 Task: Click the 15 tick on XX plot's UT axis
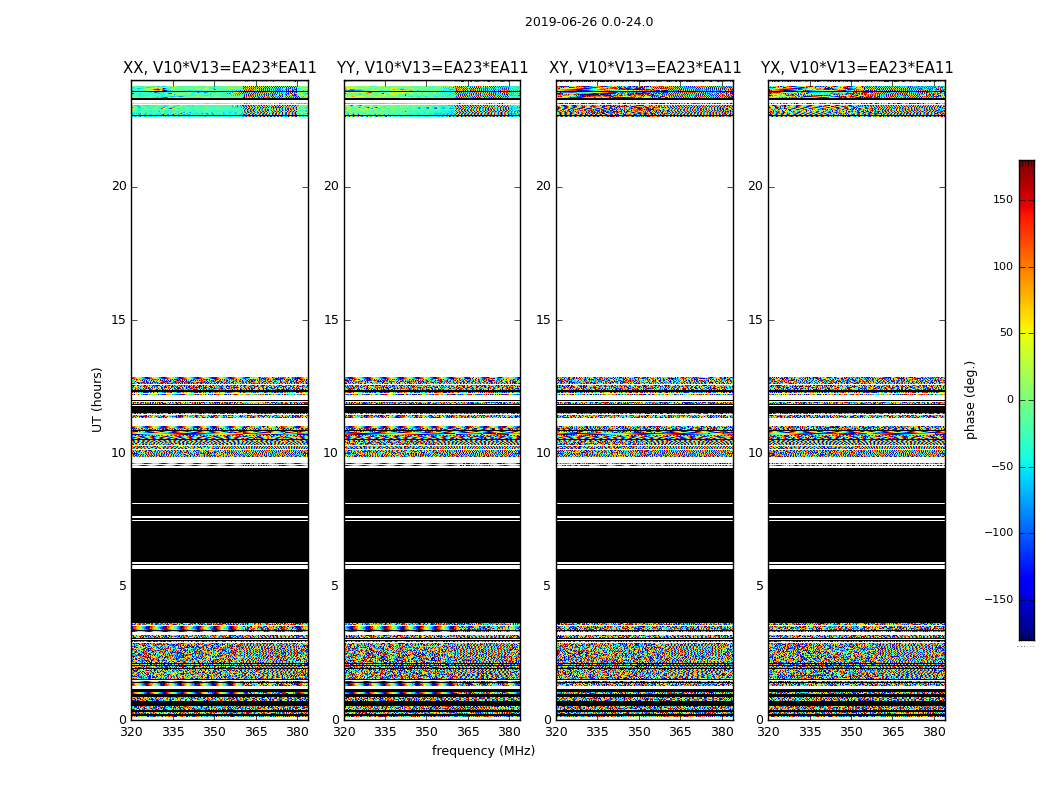pos(119,320)
